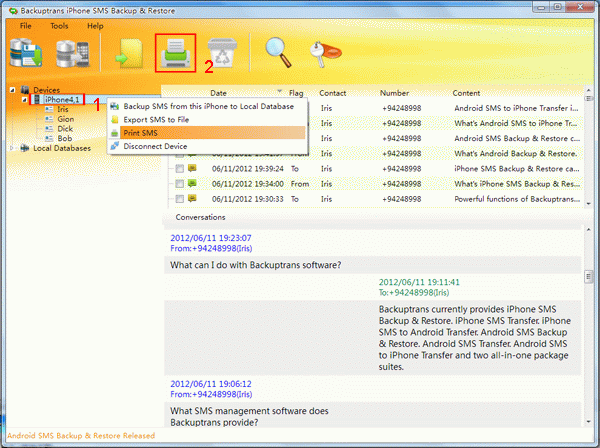The image size is (600, 448).
Task: Click 'Powerful functions of Backuptrans...' content cell
Action: (x=517, y=199)
